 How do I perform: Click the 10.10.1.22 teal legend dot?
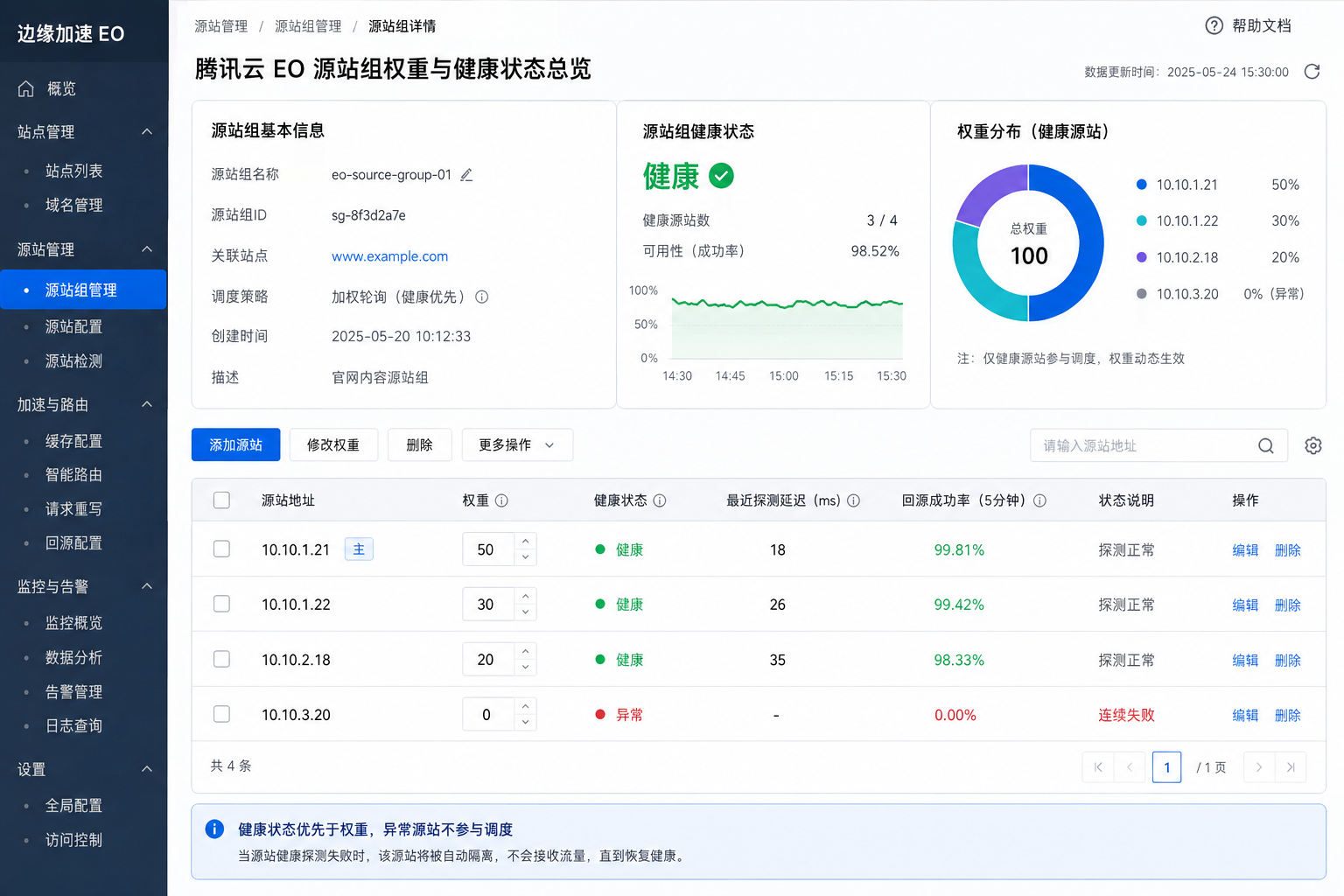1141,220
